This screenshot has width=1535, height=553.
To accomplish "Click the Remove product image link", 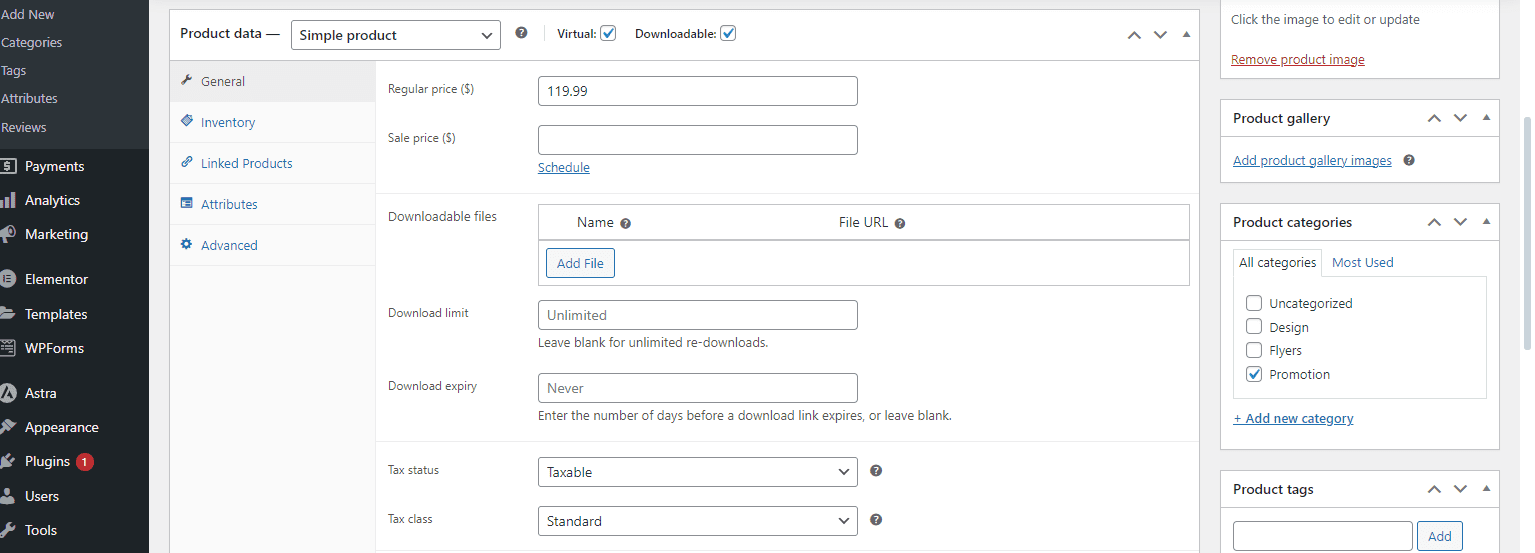I will [1297, 59].
